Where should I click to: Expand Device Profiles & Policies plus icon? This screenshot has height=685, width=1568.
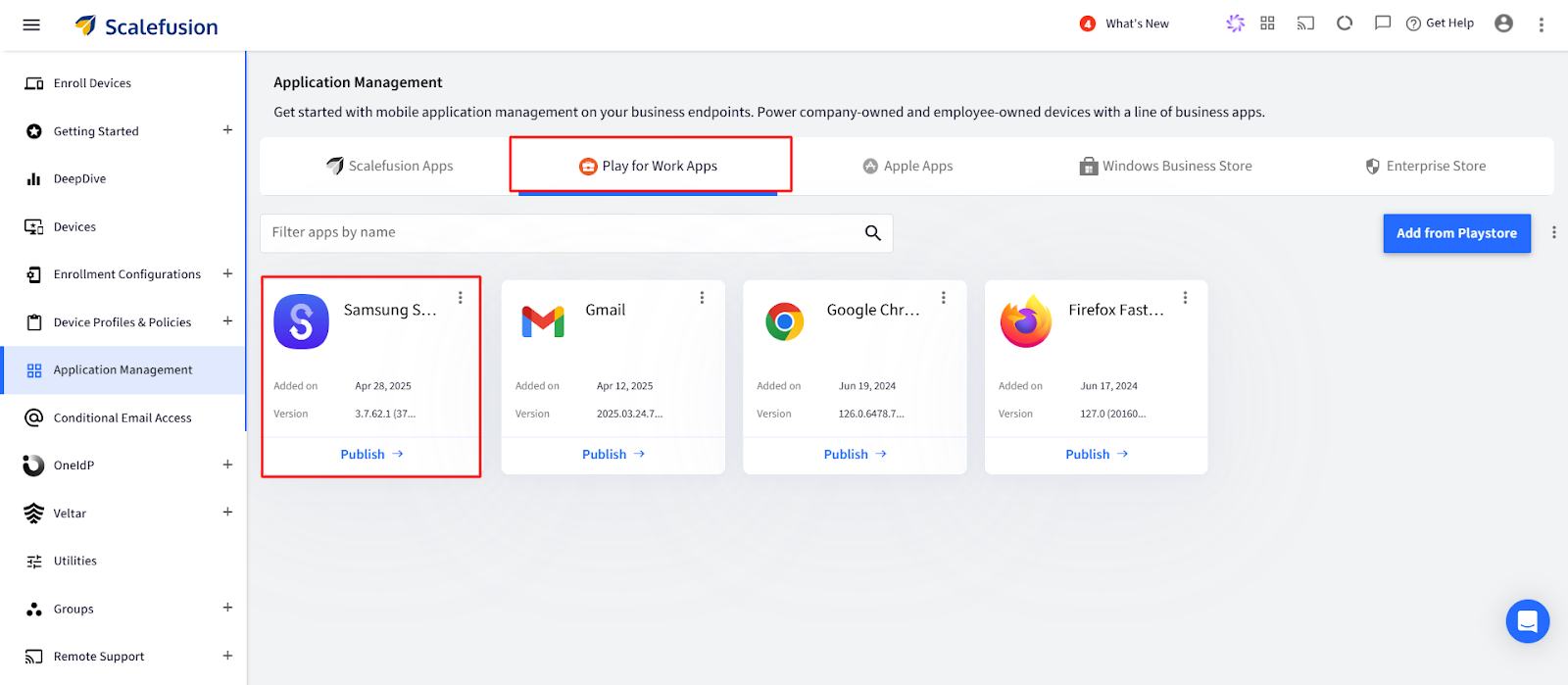(227, 320)
